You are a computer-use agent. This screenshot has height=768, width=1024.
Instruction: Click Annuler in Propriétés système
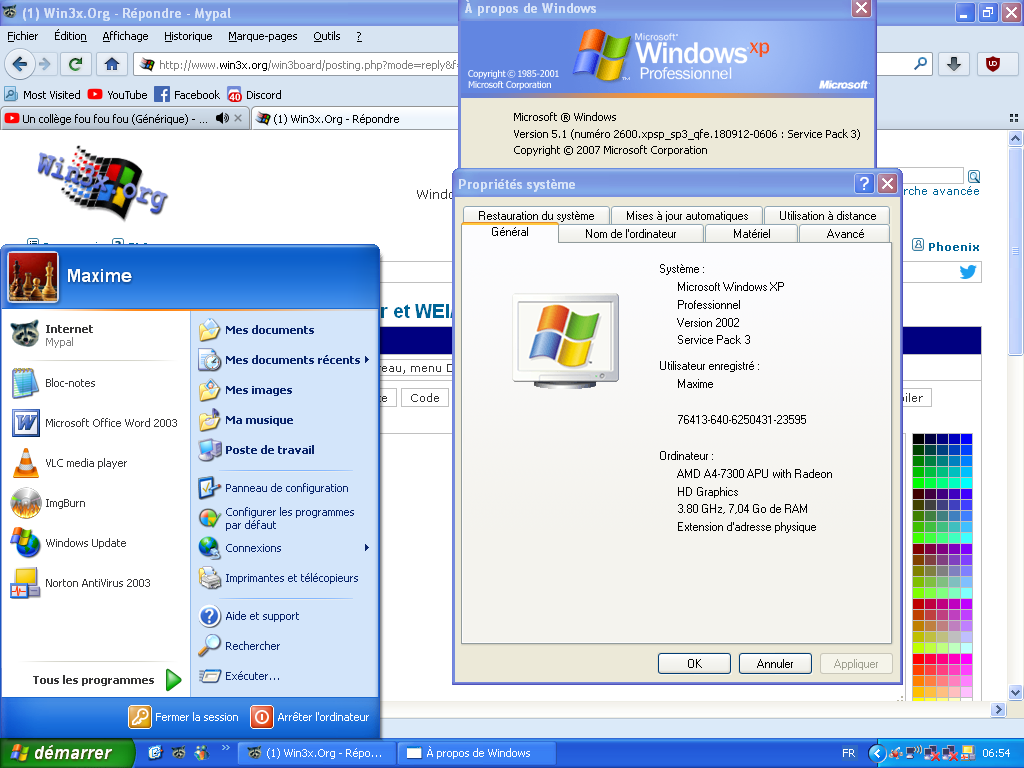pyautogui.click(x=775, y=664)
